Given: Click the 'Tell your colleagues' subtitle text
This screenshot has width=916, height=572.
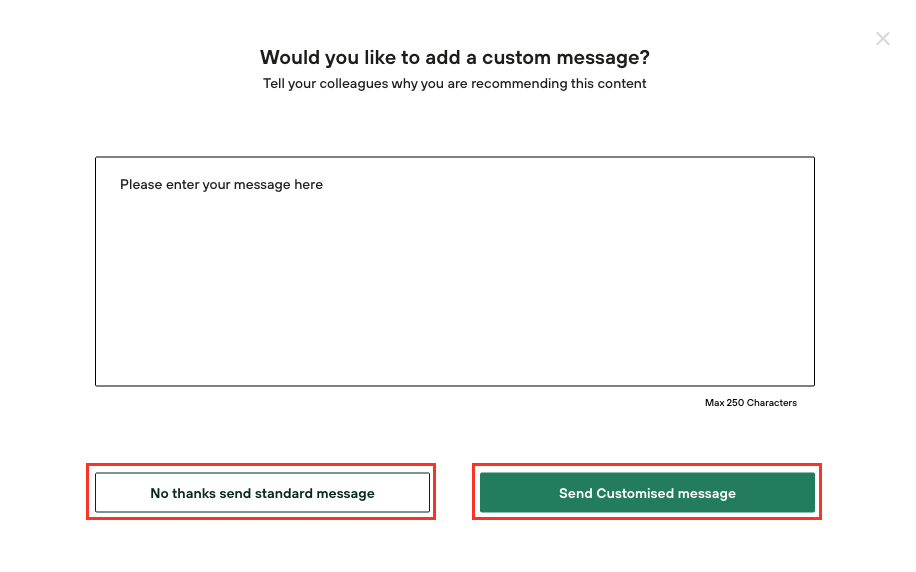Looking at the screenshot, I should [x=455, y=84].
